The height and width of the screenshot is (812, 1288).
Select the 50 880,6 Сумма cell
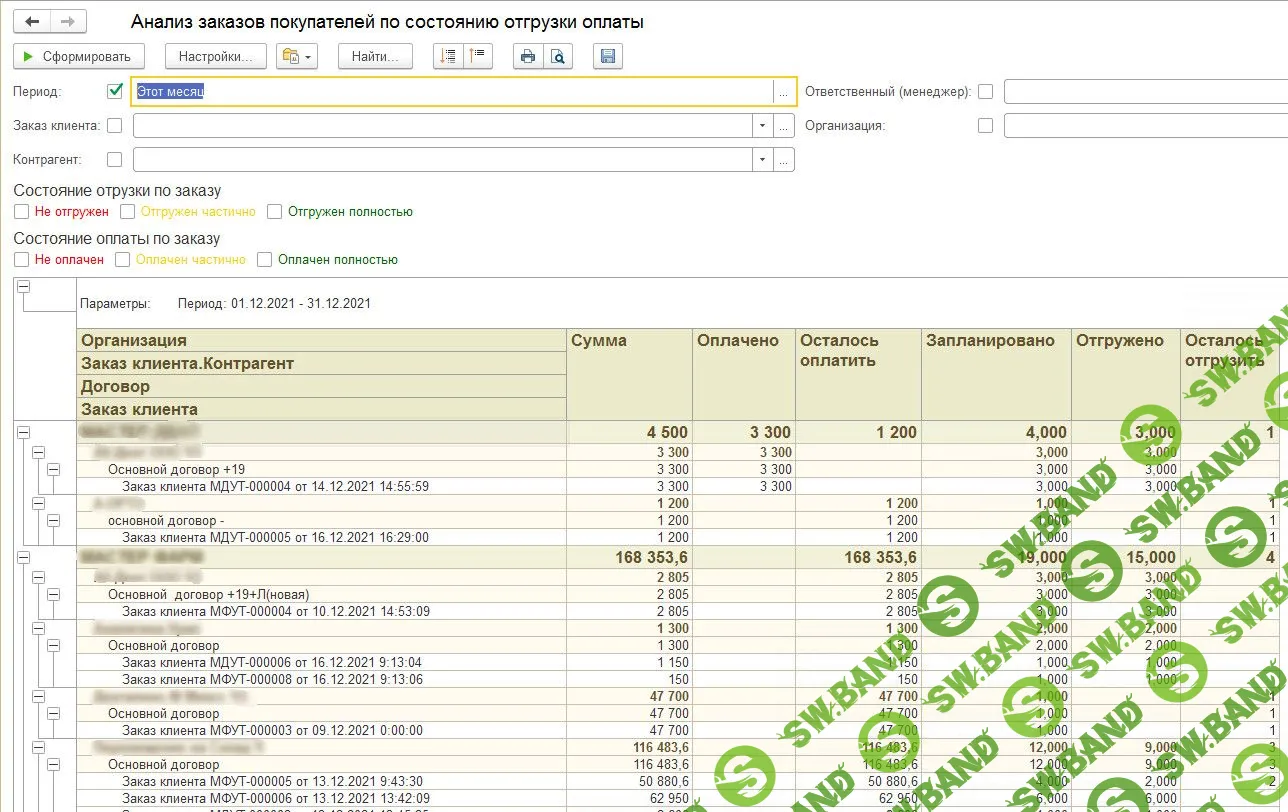point(629,781)
